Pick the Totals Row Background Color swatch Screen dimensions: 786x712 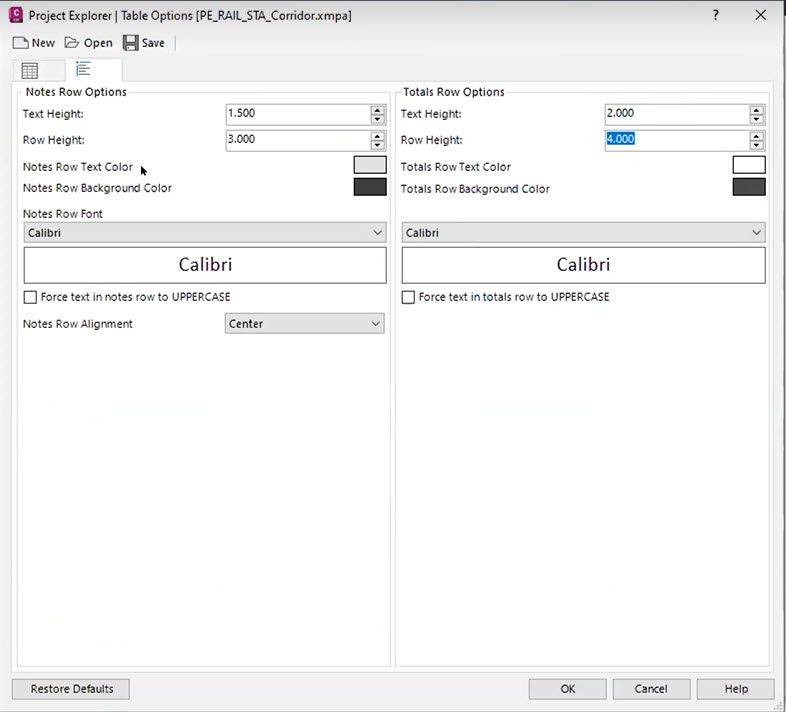pyautogui.click(x=749, y=187)
